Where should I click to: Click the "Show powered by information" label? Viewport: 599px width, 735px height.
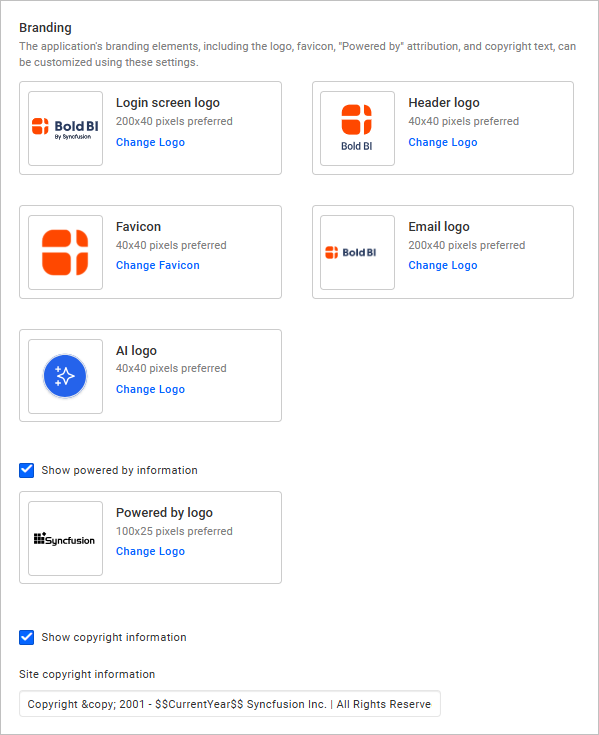(120, 470)
